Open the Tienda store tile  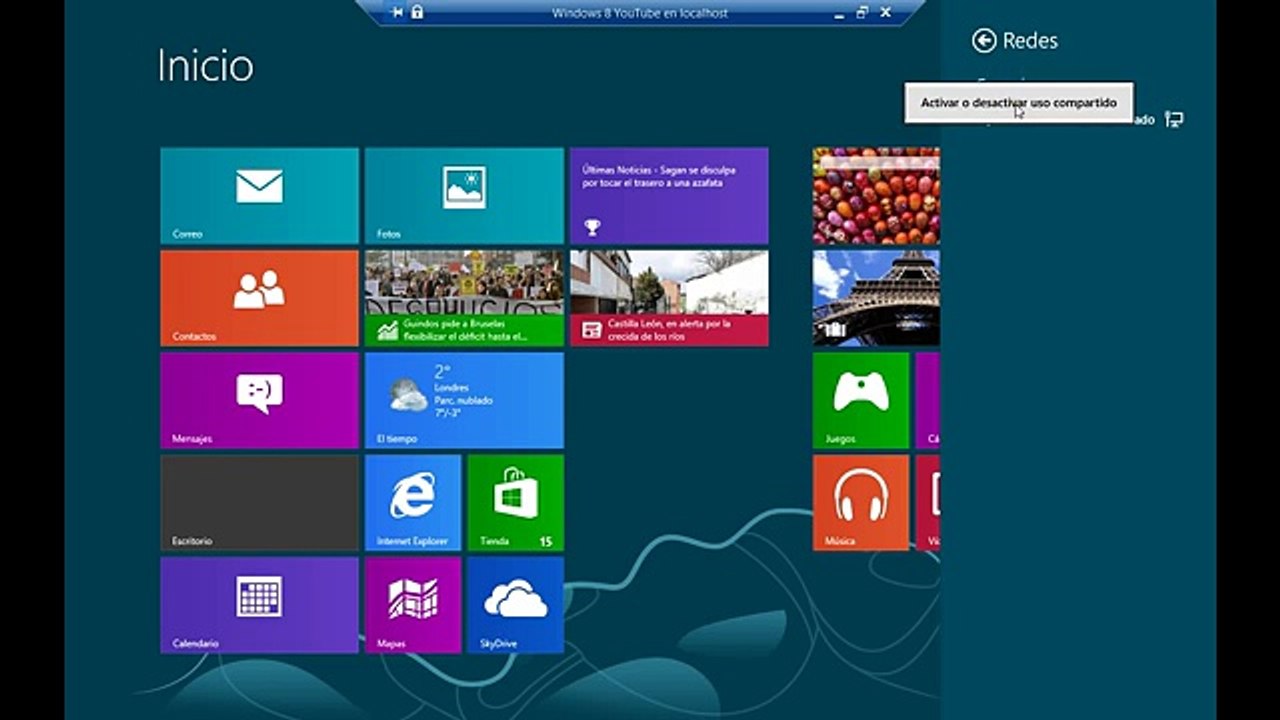pyautogui.click(x=516, y=503)
